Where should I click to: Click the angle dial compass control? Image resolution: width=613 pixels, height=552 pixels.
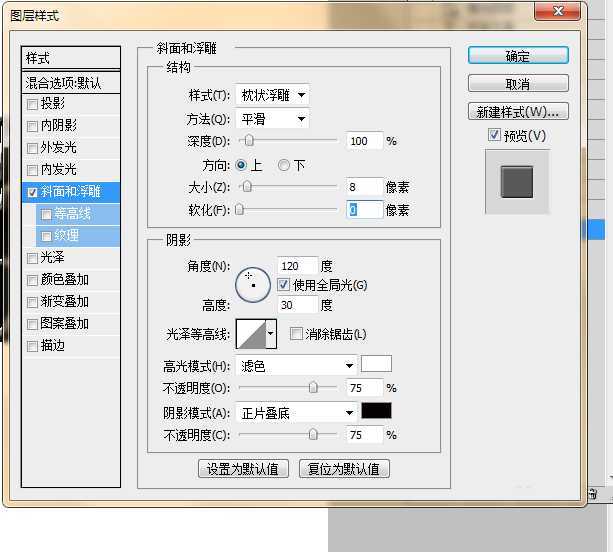tap(253, 284)
